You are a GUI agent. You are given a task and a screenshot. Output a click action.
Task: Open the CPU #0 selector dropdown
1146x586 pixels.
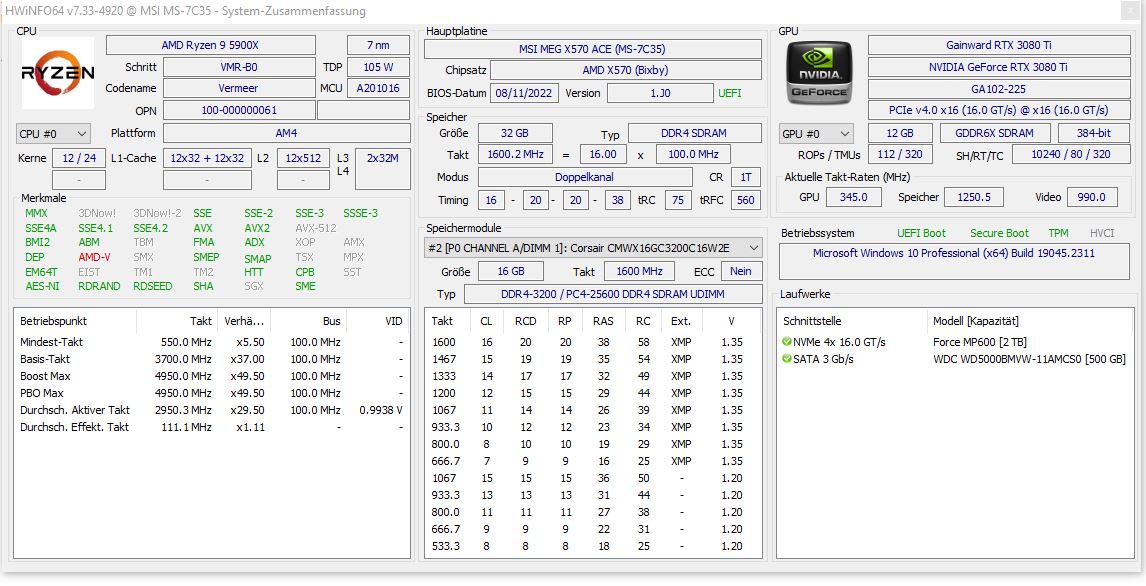53,134
